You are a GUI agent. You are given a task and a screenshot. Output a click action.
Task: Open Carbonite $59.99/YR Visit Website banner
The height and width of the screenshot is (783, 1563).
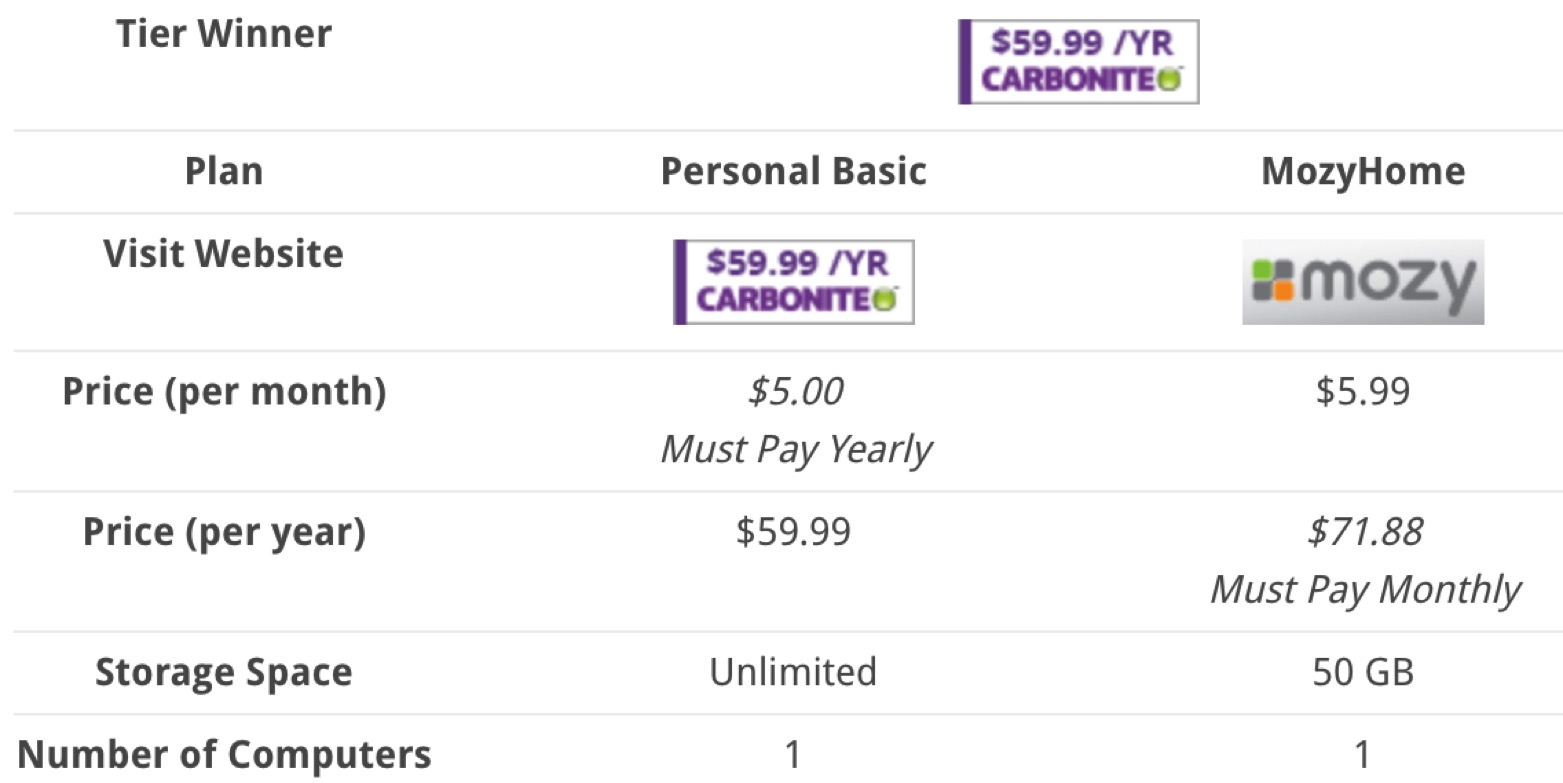pyautogui.click(x=794, y=281)
